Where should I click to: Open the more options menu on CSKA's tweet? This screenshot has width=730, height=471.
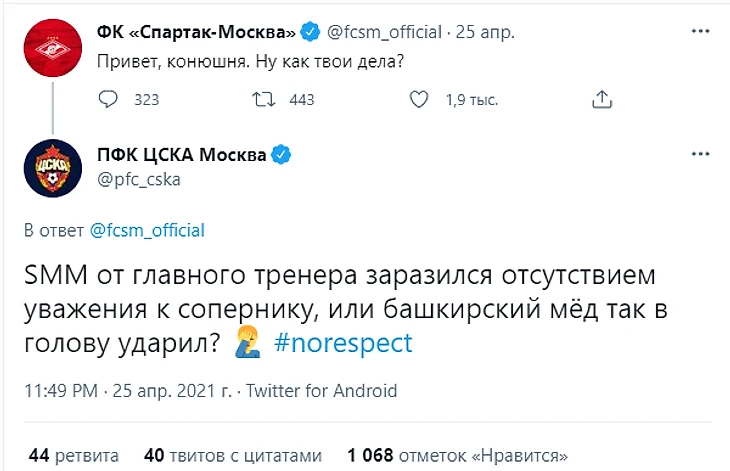701,154
